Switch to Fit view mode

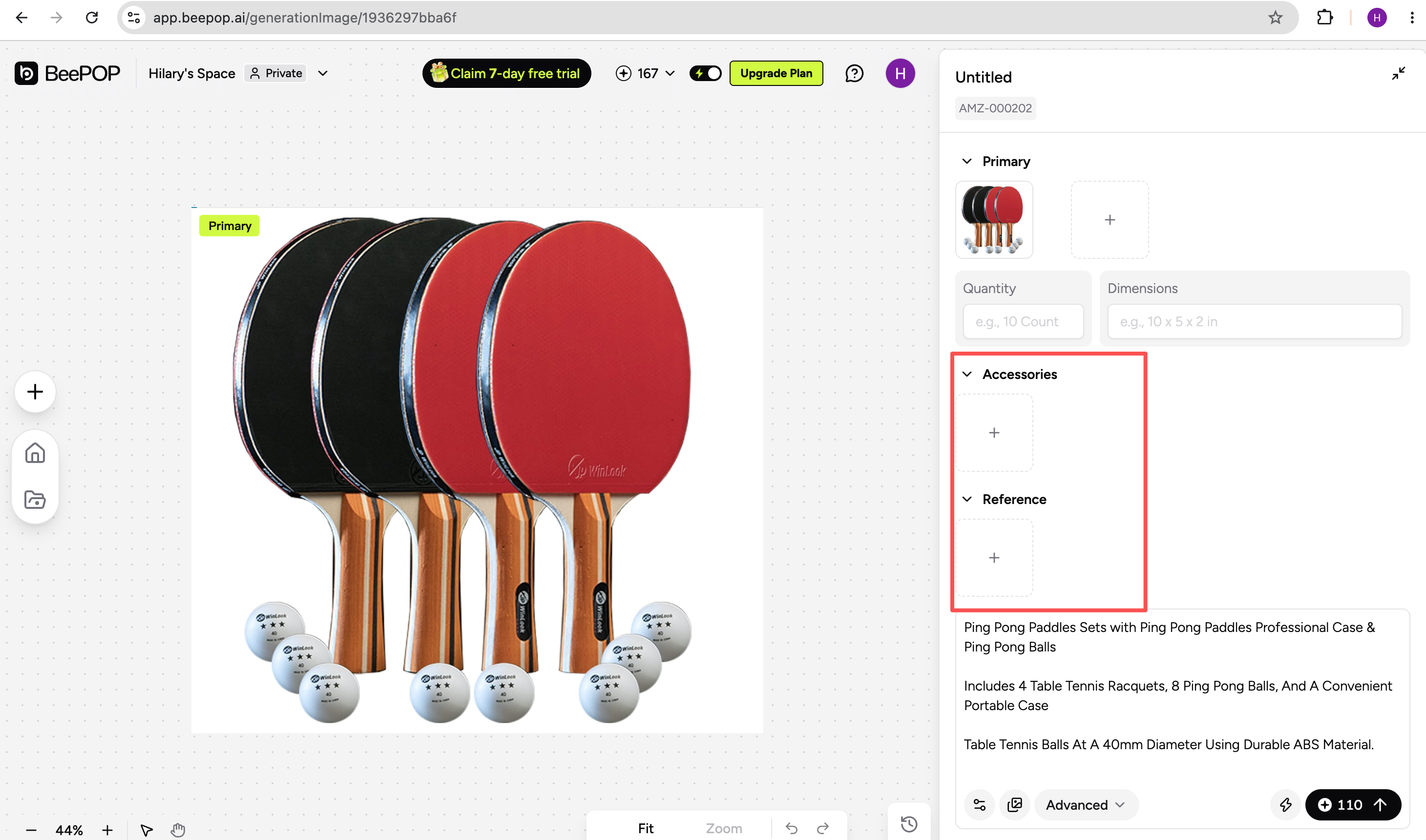[646, 829]
